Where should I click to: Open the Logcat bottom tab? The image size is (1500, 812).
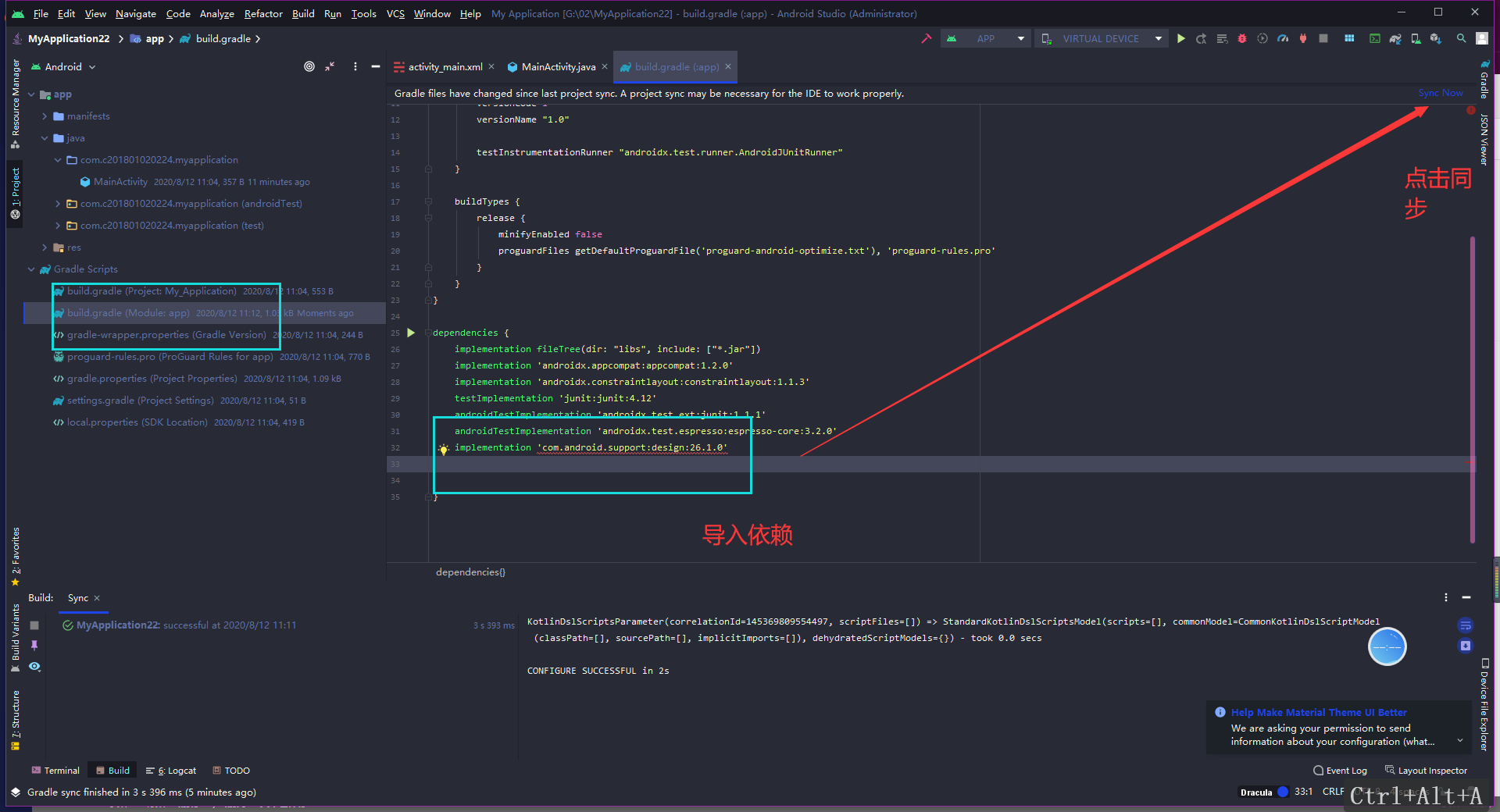(x=171, y=771)
